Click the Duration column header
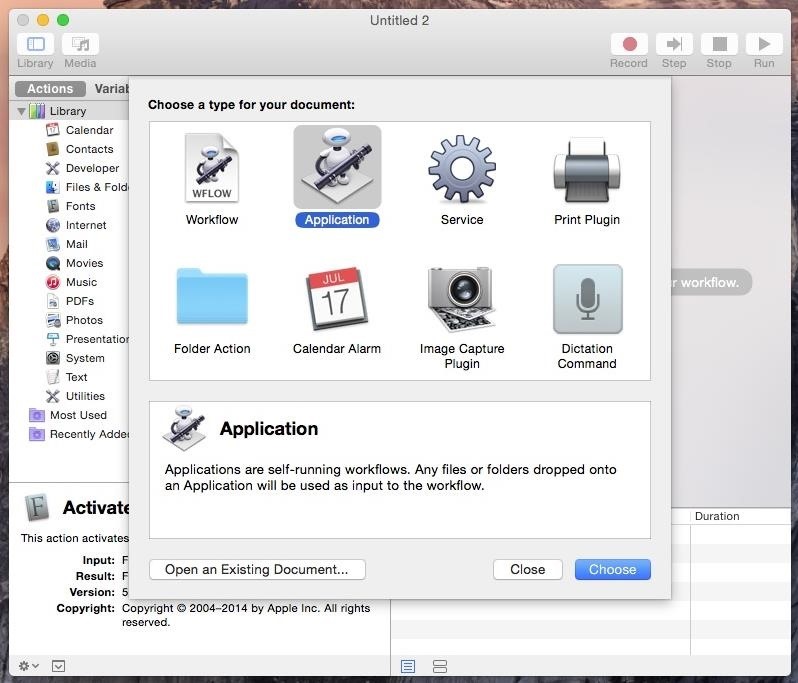Image resolution: width=798 pixels, height=683 pixels. pos(717,516)
